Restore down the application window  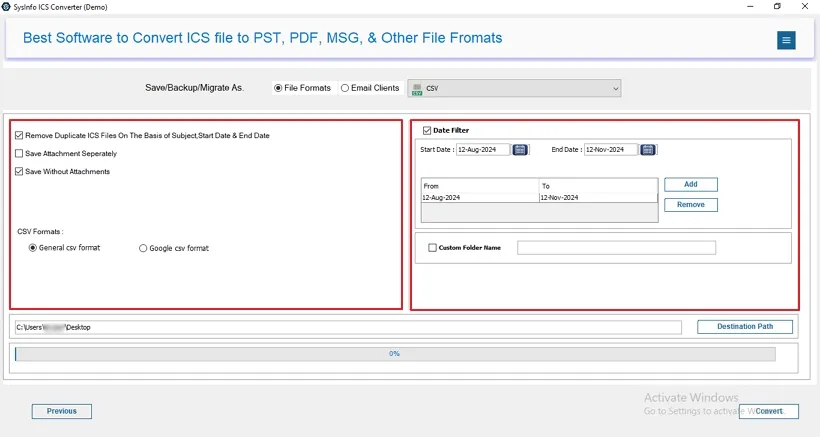coord(777,7)
